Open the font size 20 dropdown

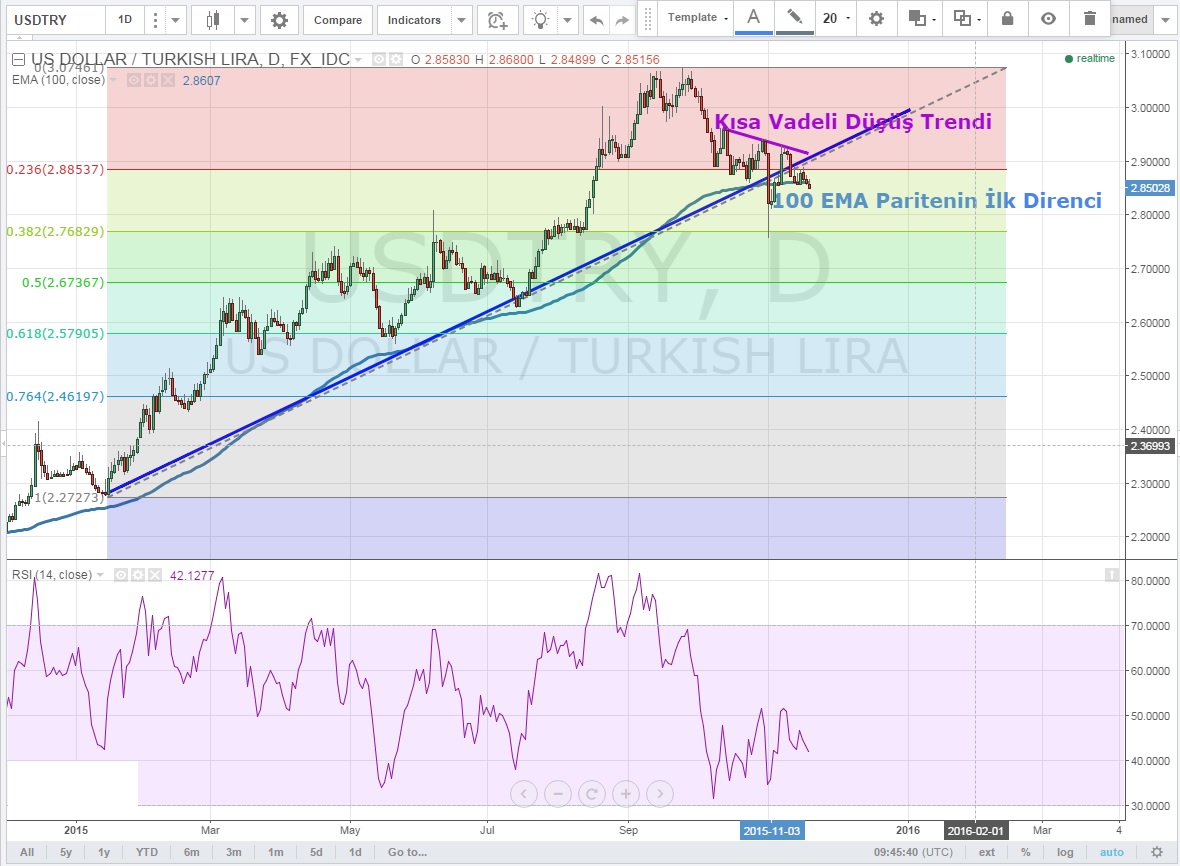click(x=836, y=18)
